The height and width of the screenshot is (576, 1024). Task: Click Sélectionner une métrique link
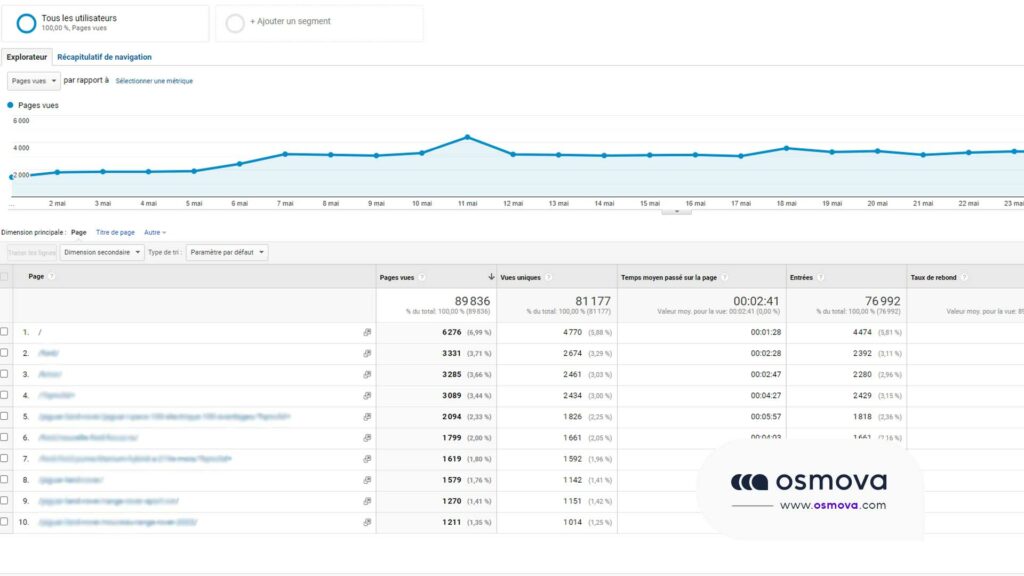tap(154, 81)
